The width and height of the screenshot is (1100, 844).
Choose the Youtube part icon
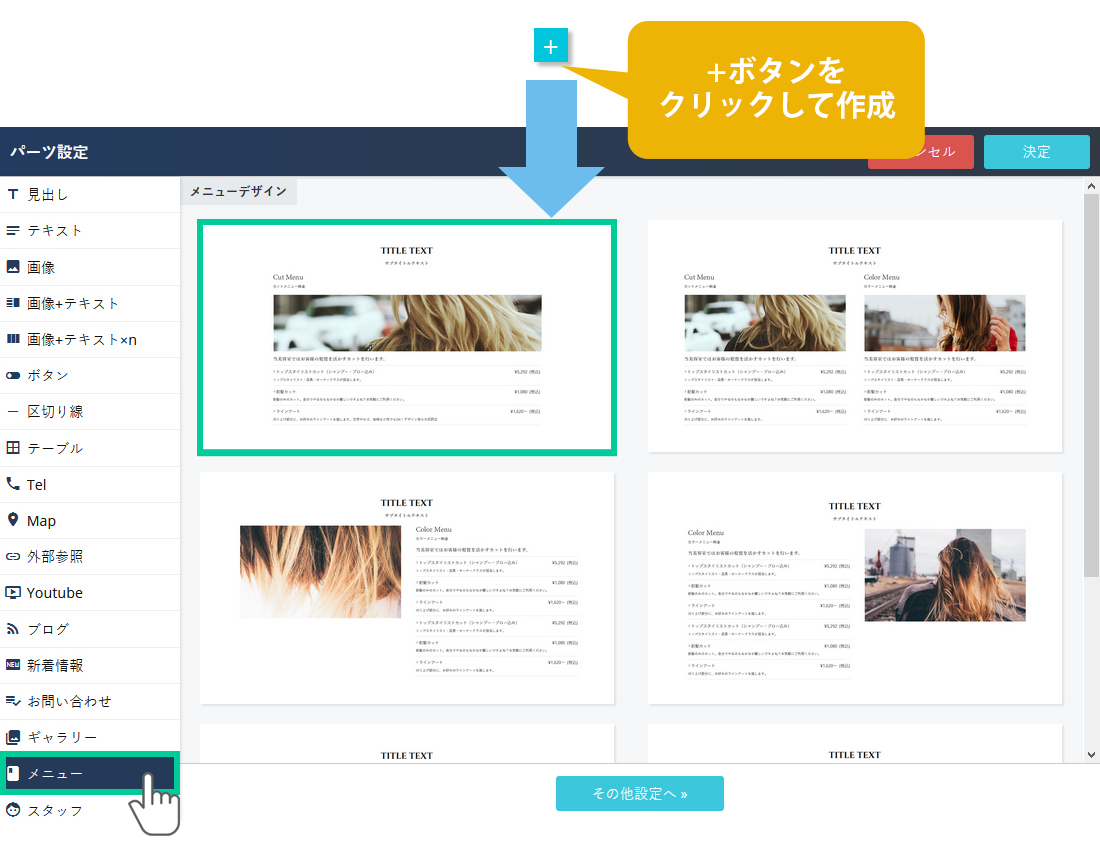click(13, 592)
